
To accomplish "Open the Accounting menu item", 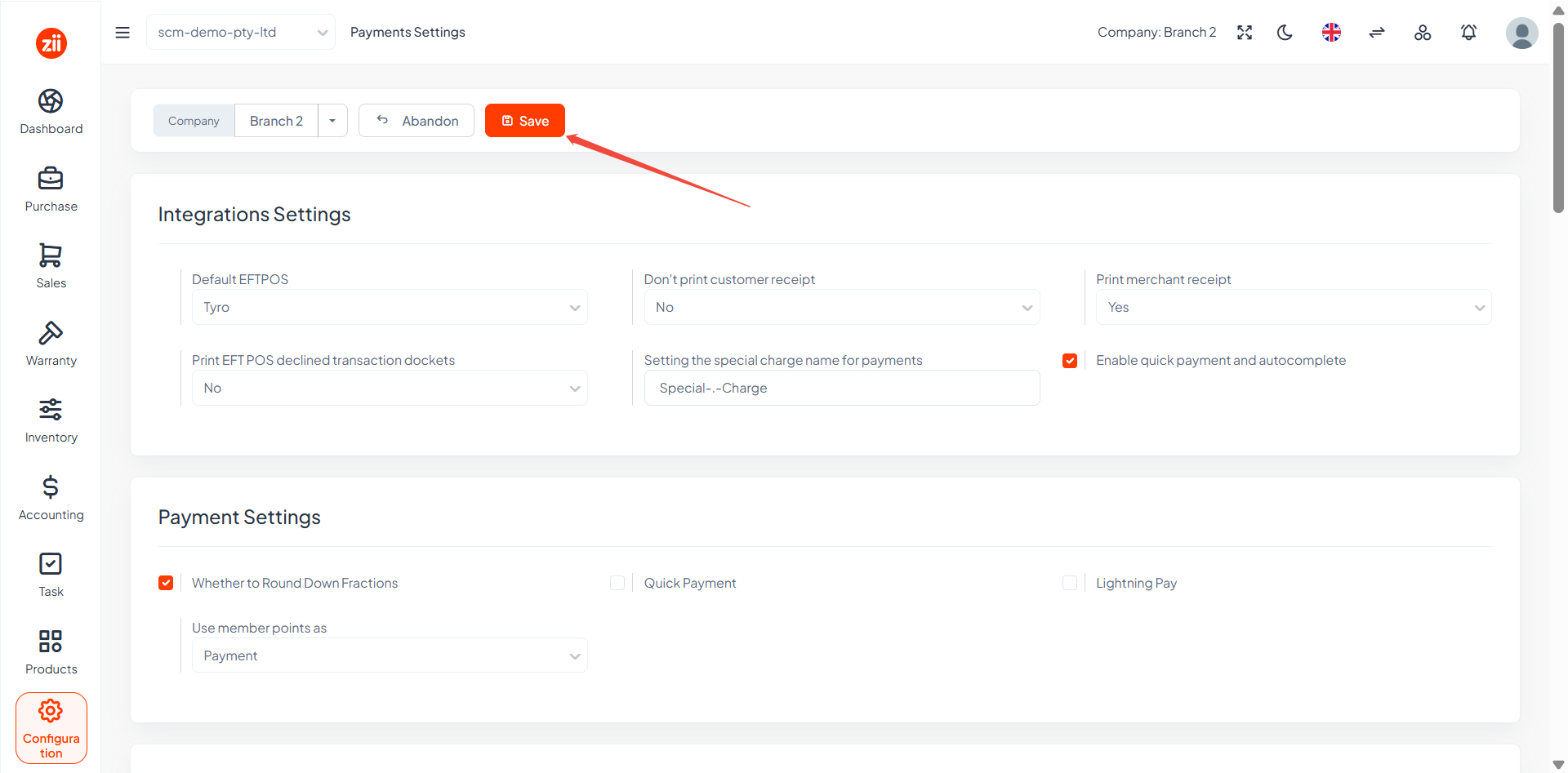I will [x=51, y=498].
